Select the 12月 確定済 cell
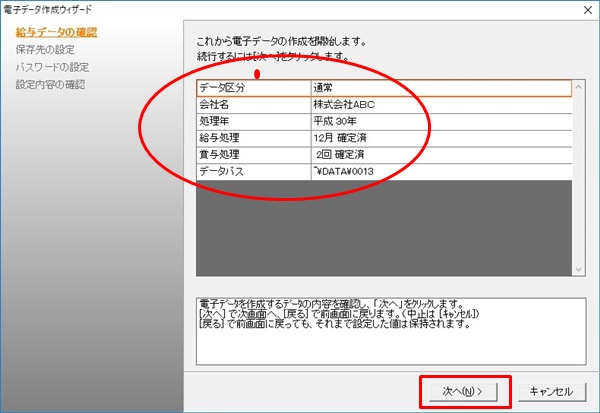 [442, 138]
